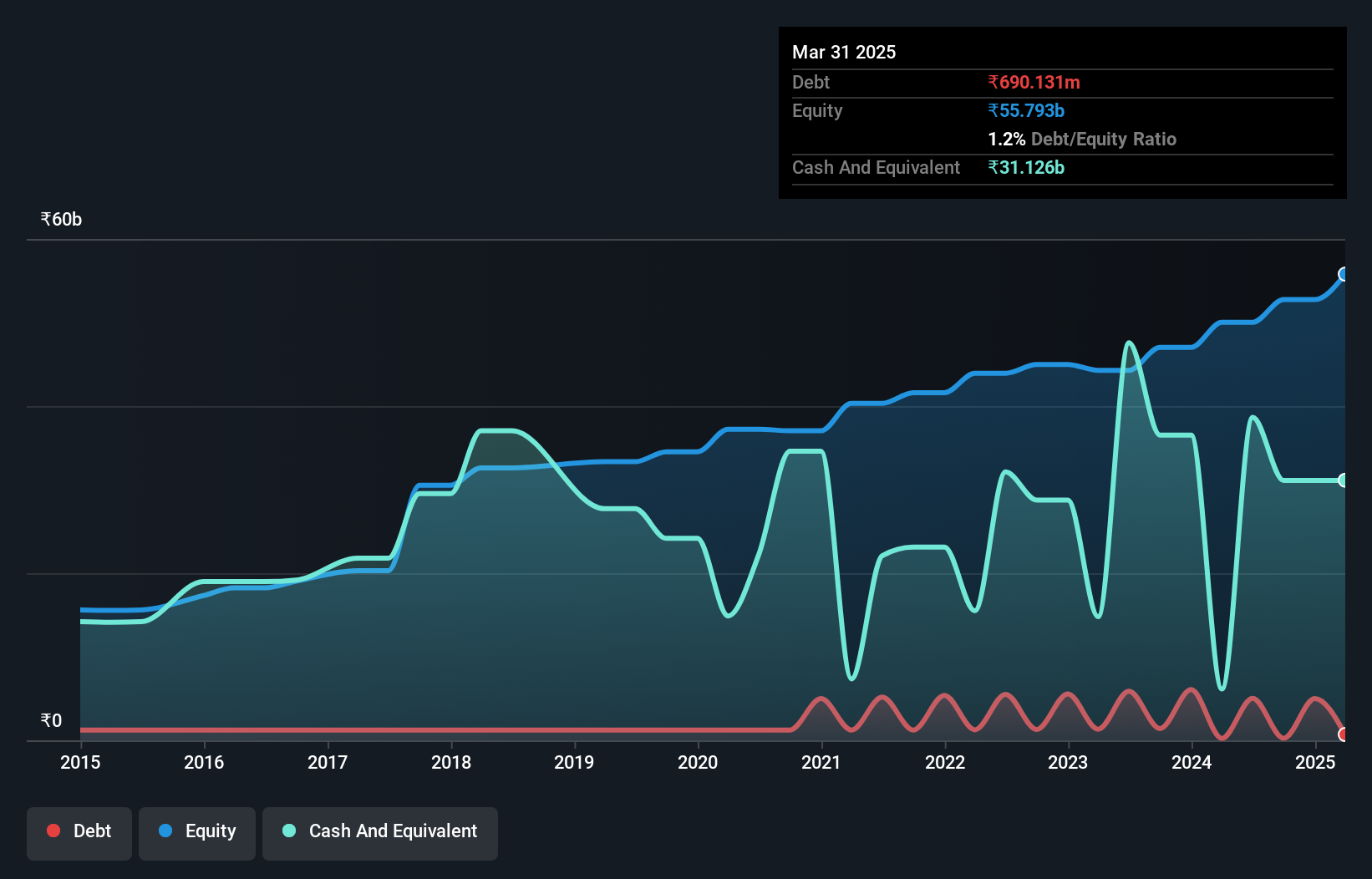
Task: Select the 2015 axis label
Action: click(80, 762)
